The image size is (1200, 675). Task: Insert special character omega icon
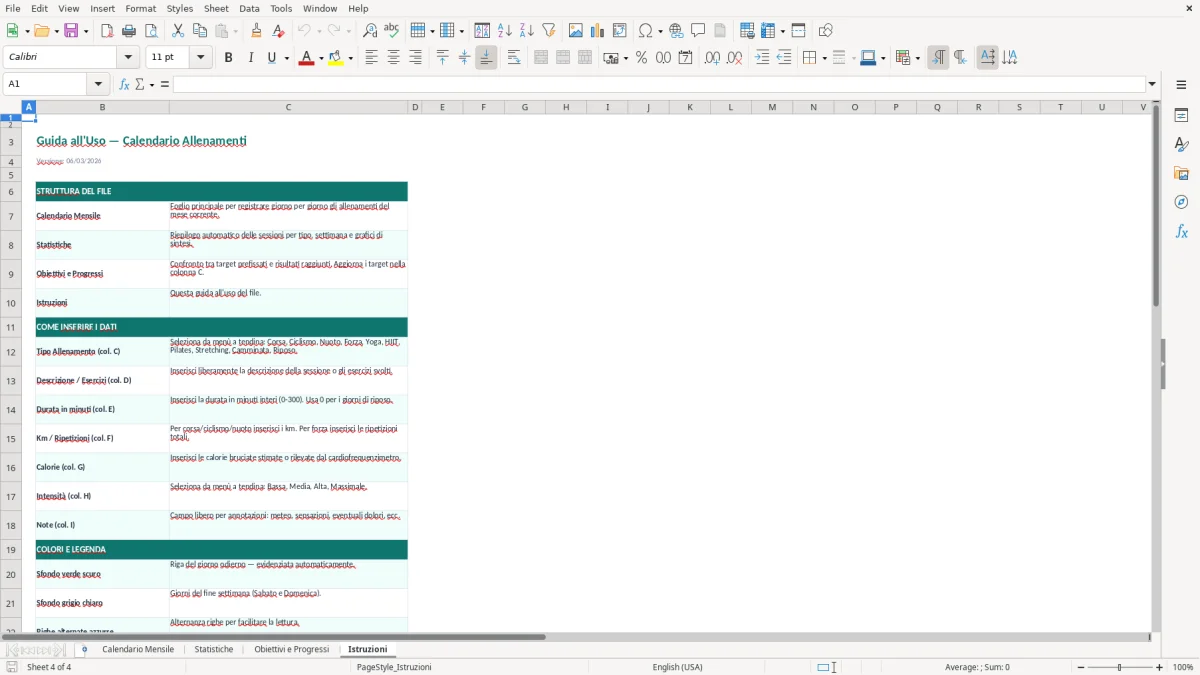click(645, 31)
